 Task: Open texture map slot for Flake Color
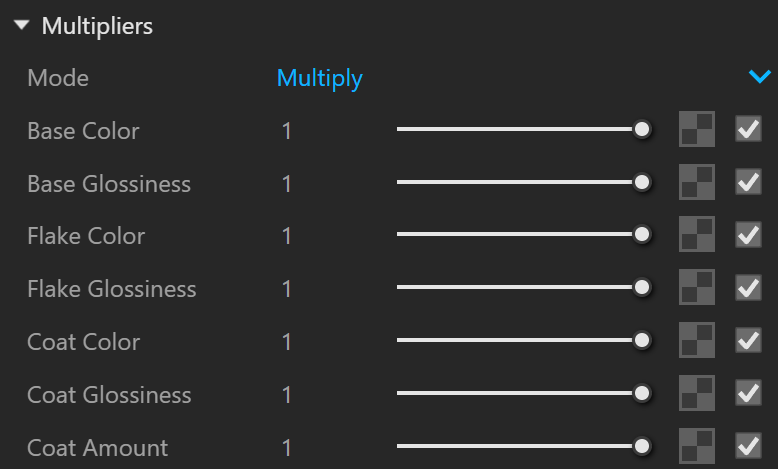(697, 234)
